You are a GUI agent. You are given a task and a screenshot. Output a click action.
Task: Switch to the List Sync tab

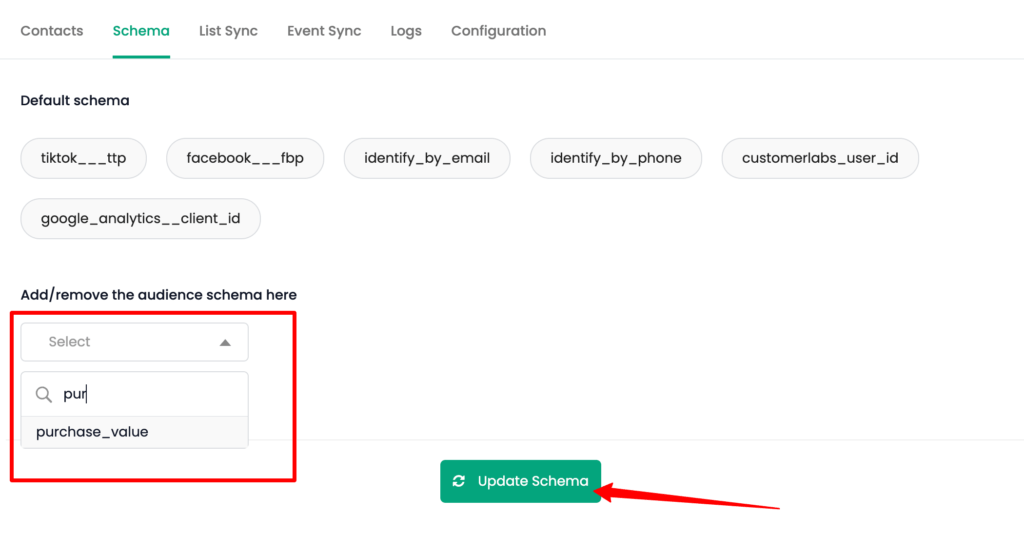tap(228, 31)
